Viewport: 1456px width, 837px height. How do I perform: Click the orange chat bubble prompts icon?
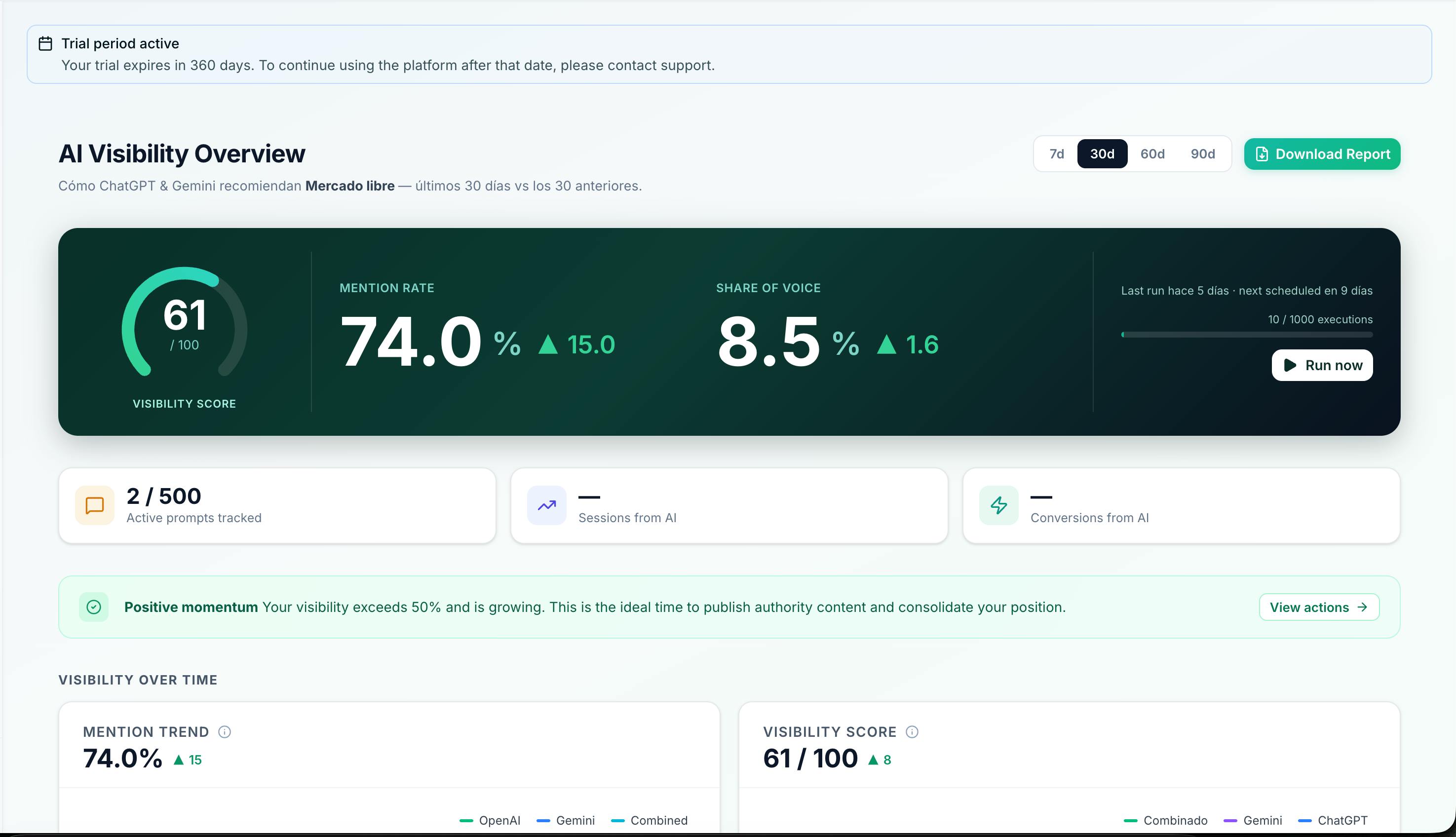click(x=95, y=505)
